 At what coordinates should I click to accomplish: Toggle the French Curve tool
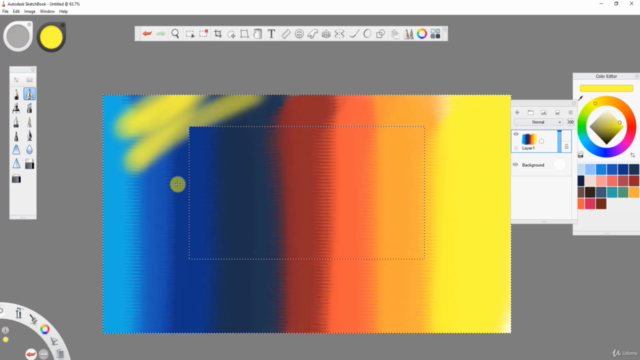click(x=313, y=34)
